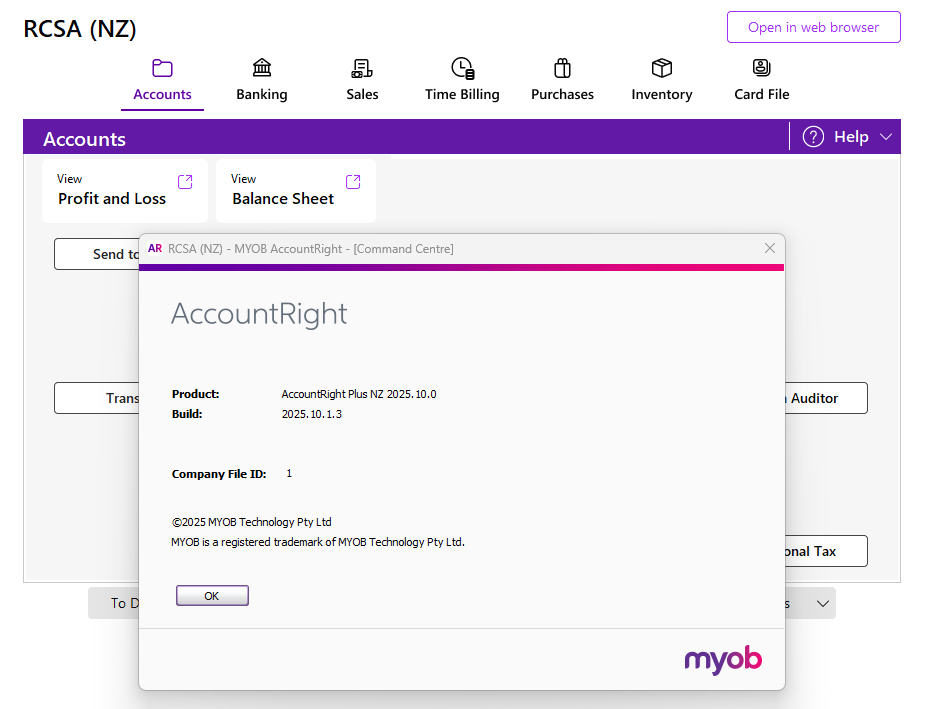Open the Accounts folder icon
Screen dimensions: 940x709
tap(162, 68)
